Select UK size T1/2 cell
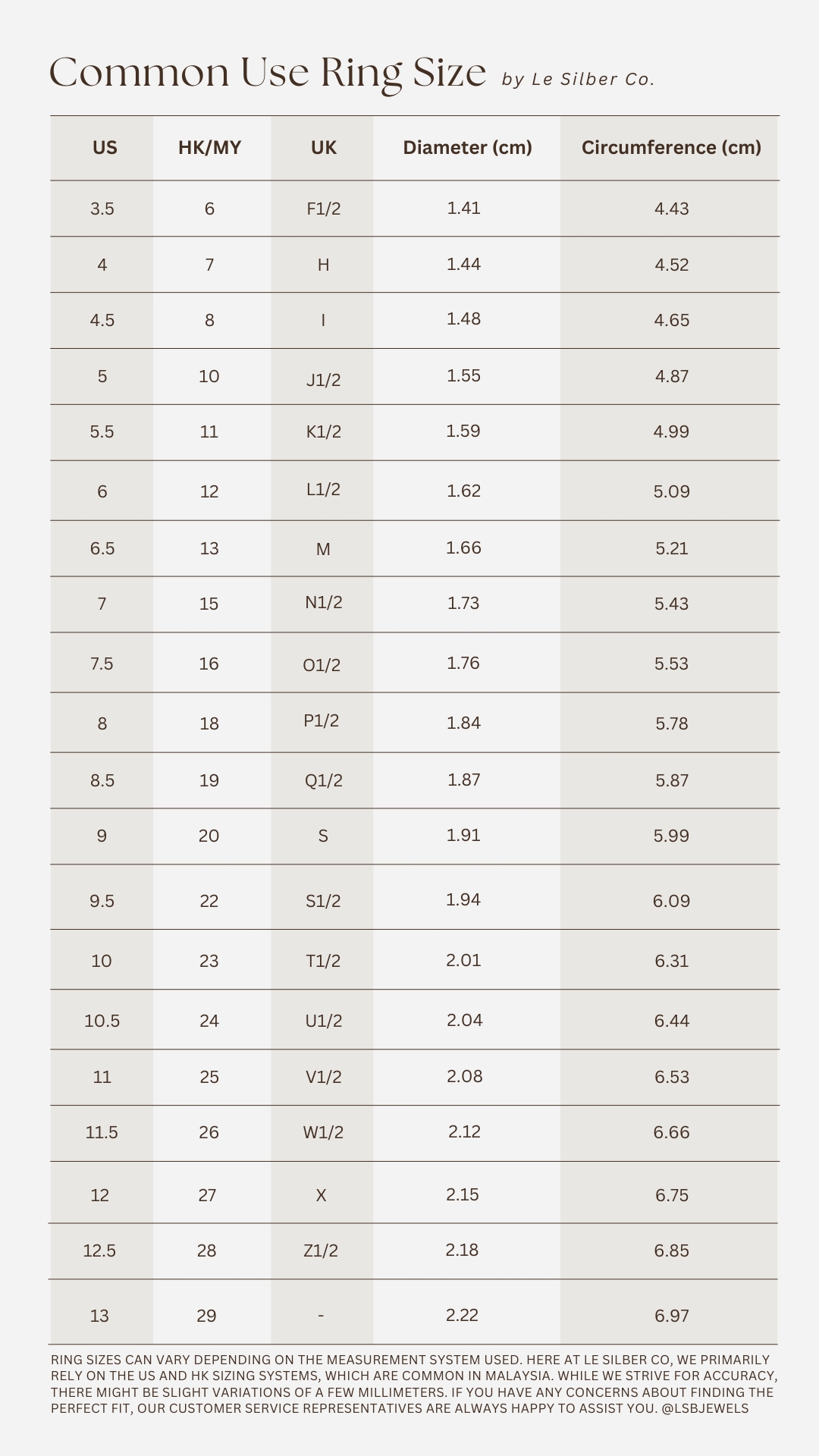819x1456 pixels. point(323,961)
